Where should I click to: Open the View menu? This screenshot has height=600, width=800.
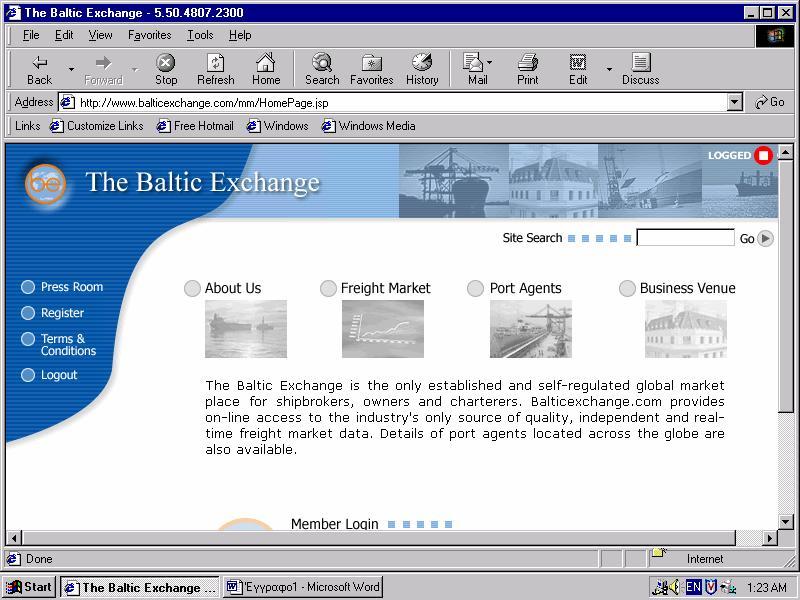click(100, 35)
